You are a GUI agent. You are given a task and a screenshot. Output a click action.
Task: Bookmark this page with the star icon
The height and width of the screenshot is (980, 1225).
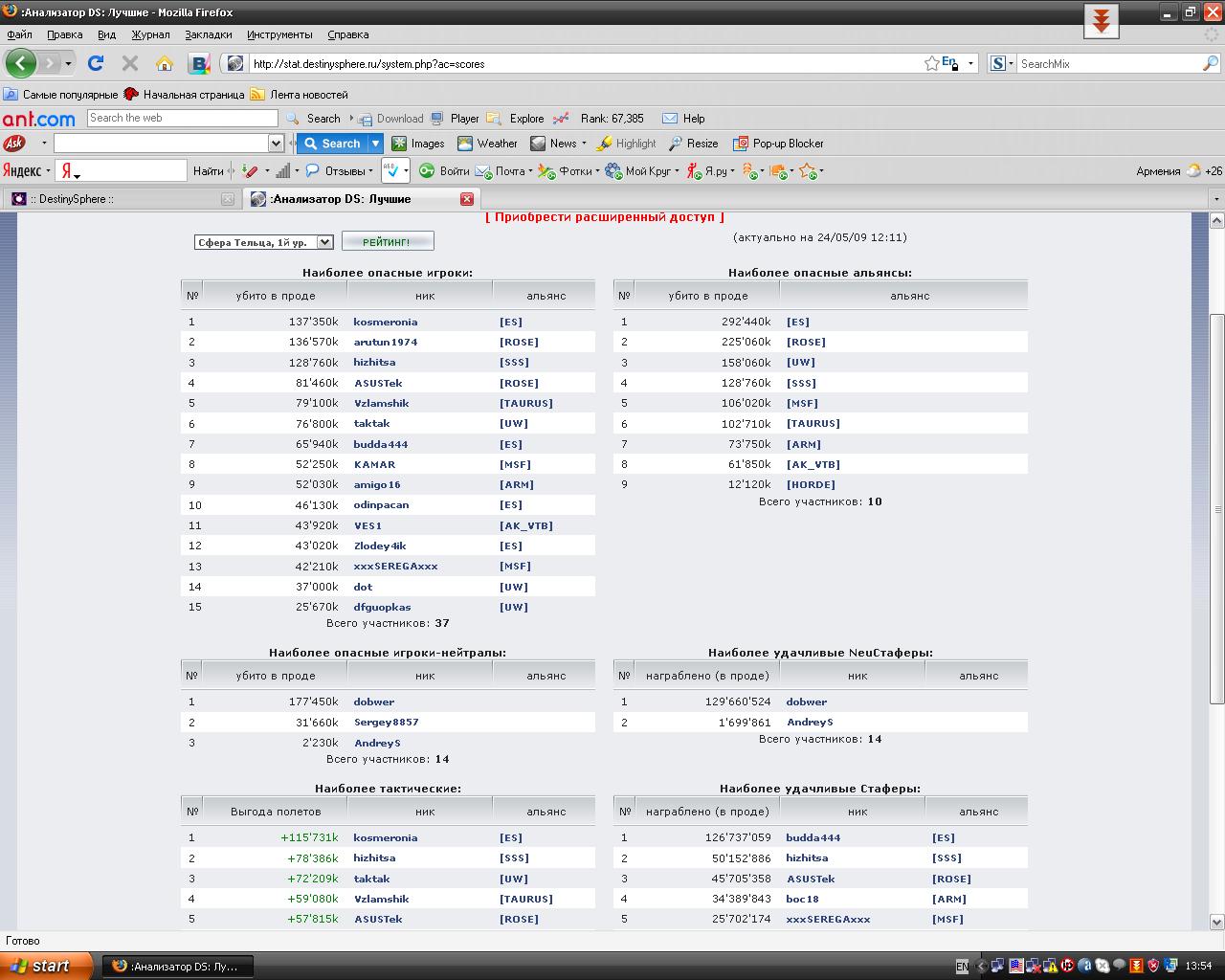coord(931,63)
